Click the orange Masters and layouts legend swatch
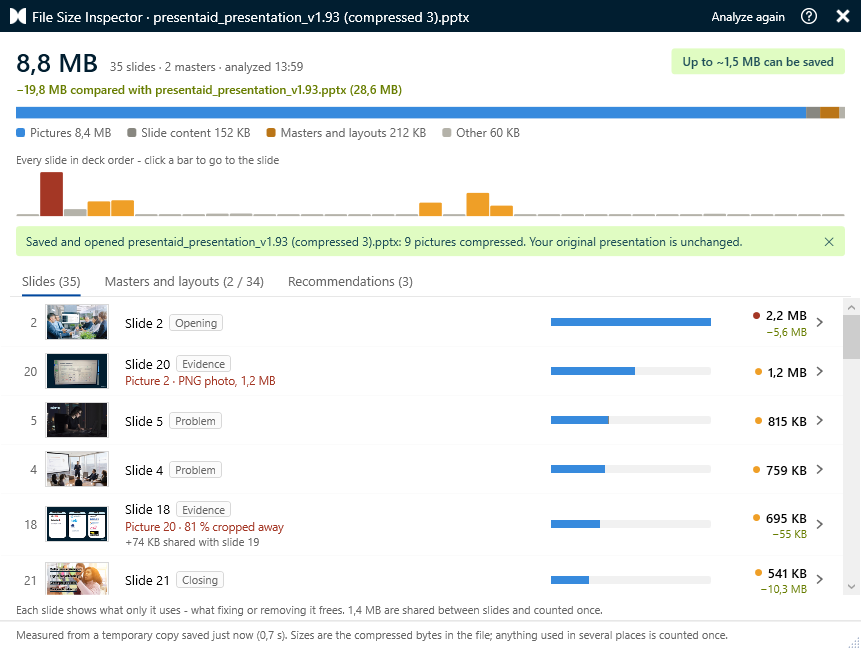The height and width of the screenshot is (650, 861). 271,133
